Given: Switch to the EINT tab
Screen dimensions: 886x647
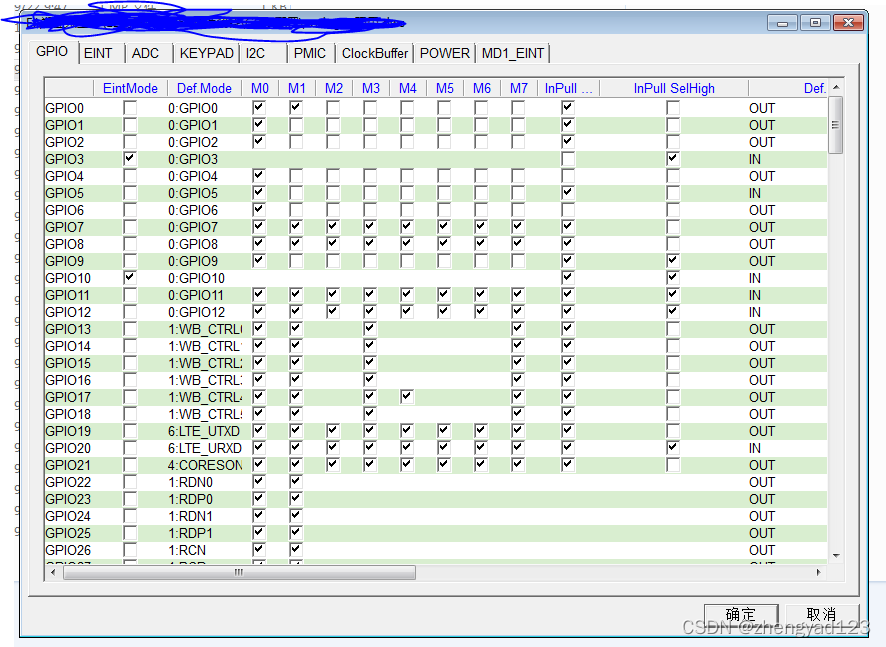Looking at the screenshot, I should tap(100, 53).
